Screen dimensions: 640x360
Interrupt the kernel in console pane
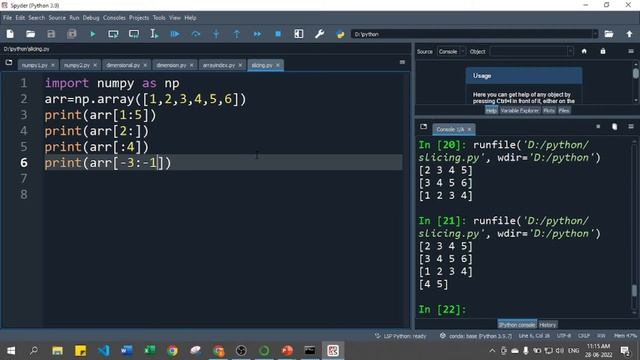pos(598,127)
